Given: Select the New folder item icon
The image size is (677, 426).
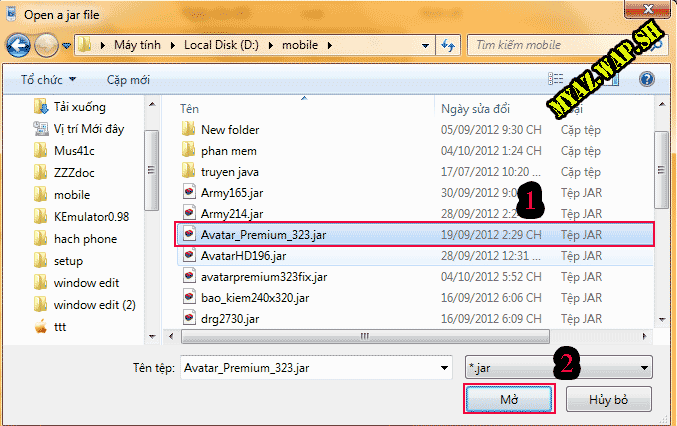Looking at the screenshot, I should point(188,129).
